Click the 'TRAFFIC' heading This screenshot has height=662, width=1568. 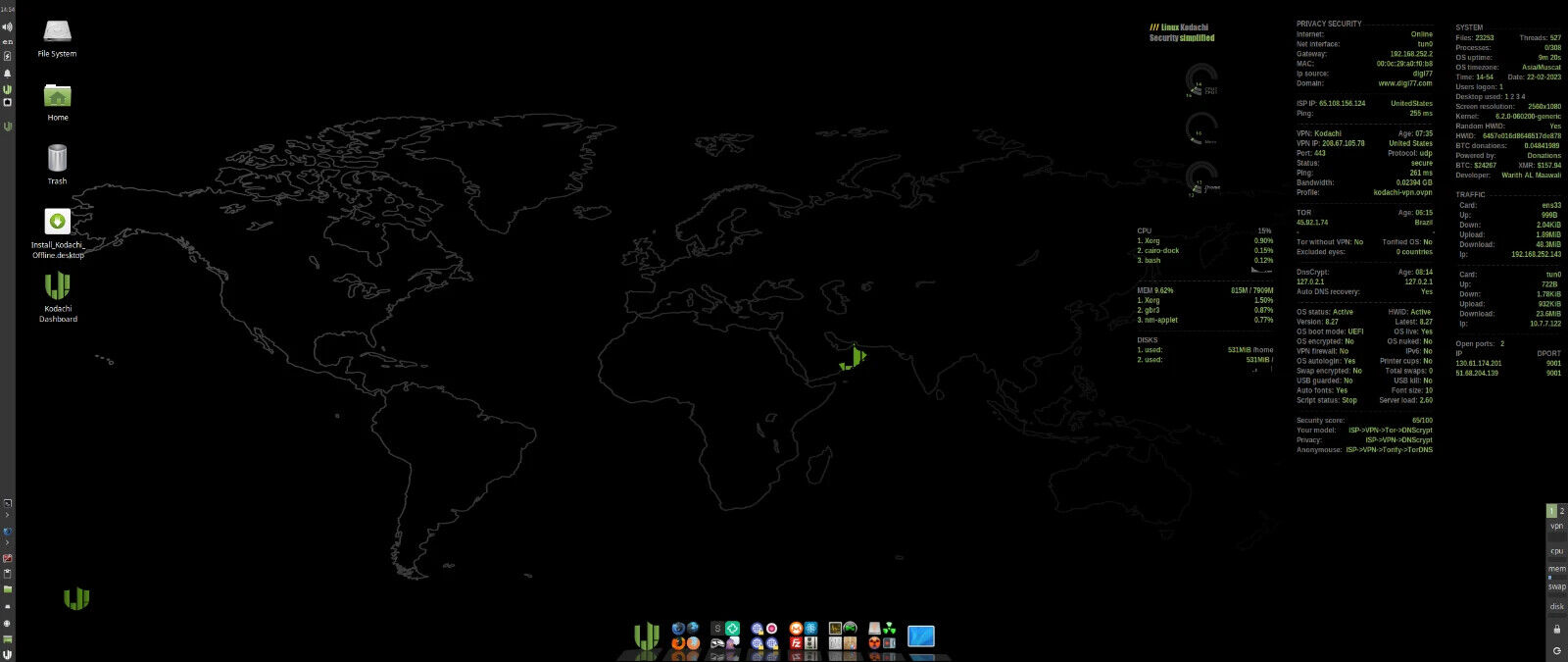click(1470, 194)
